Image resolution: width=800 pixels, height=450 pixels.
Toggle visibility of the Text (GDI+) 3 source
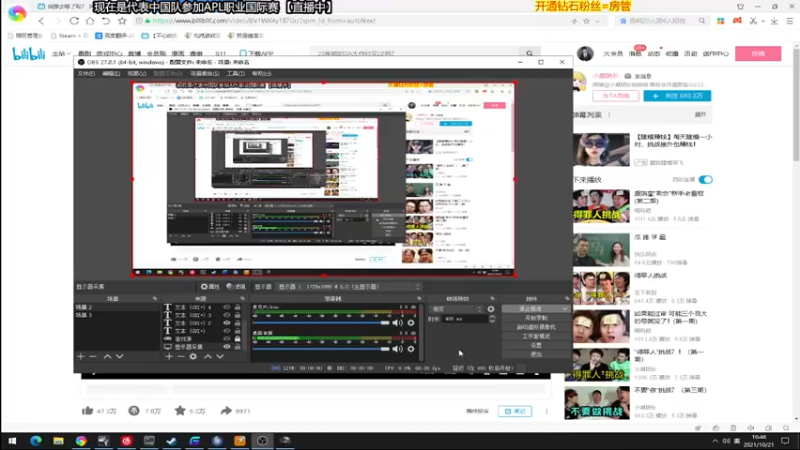tap(227, 315)
